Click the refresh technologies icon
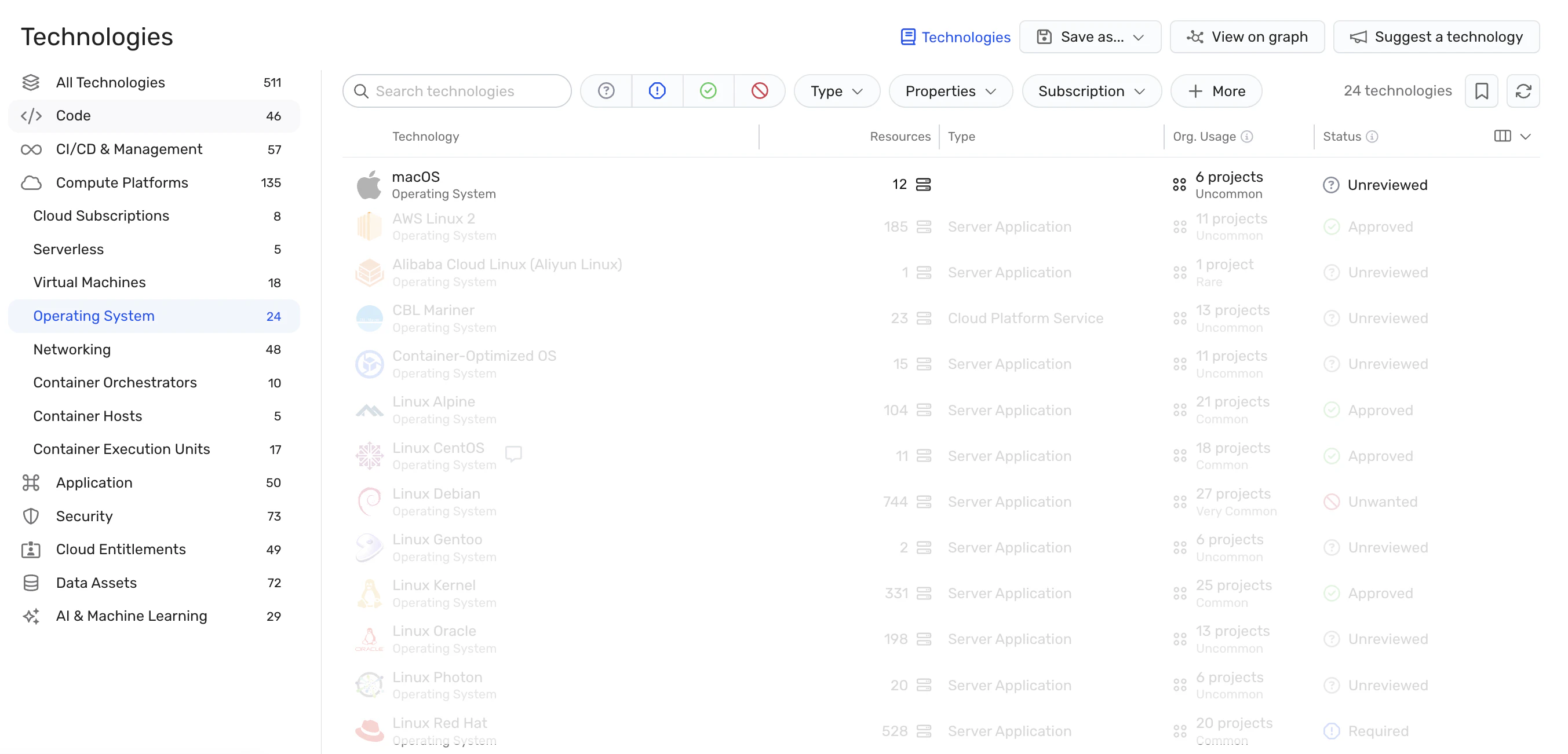Screen dimensions: 1568x754 pyautogui.click(x=1522, y=91)
